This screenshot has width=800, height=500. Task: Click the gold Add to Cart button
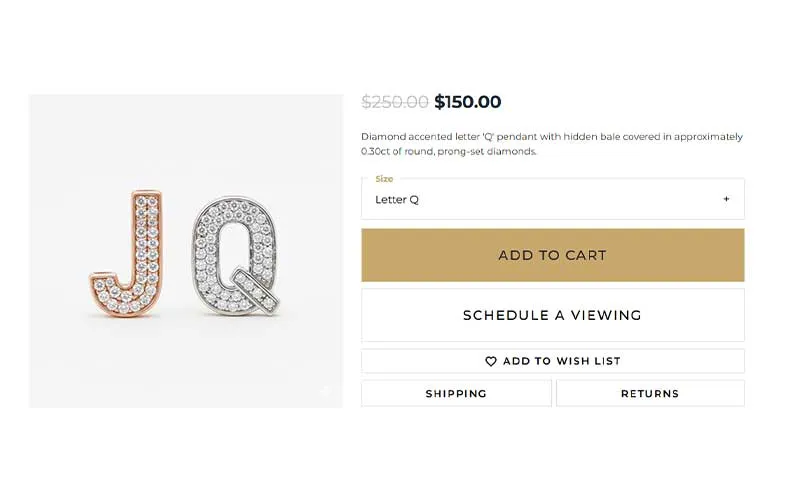(552, 255)
